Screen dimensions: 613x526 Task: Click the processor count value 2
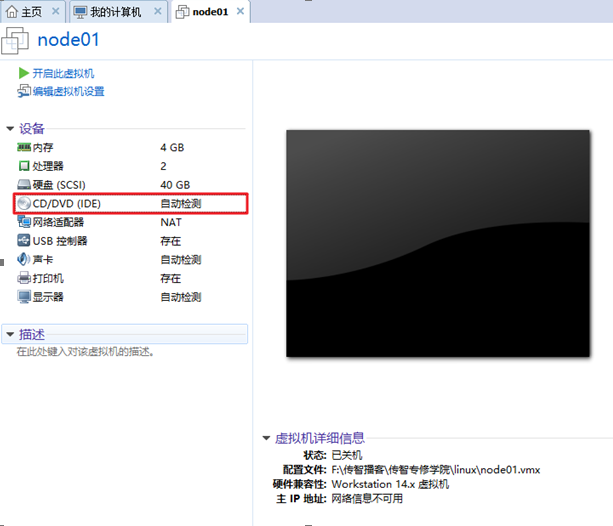(x=163, y=166)
